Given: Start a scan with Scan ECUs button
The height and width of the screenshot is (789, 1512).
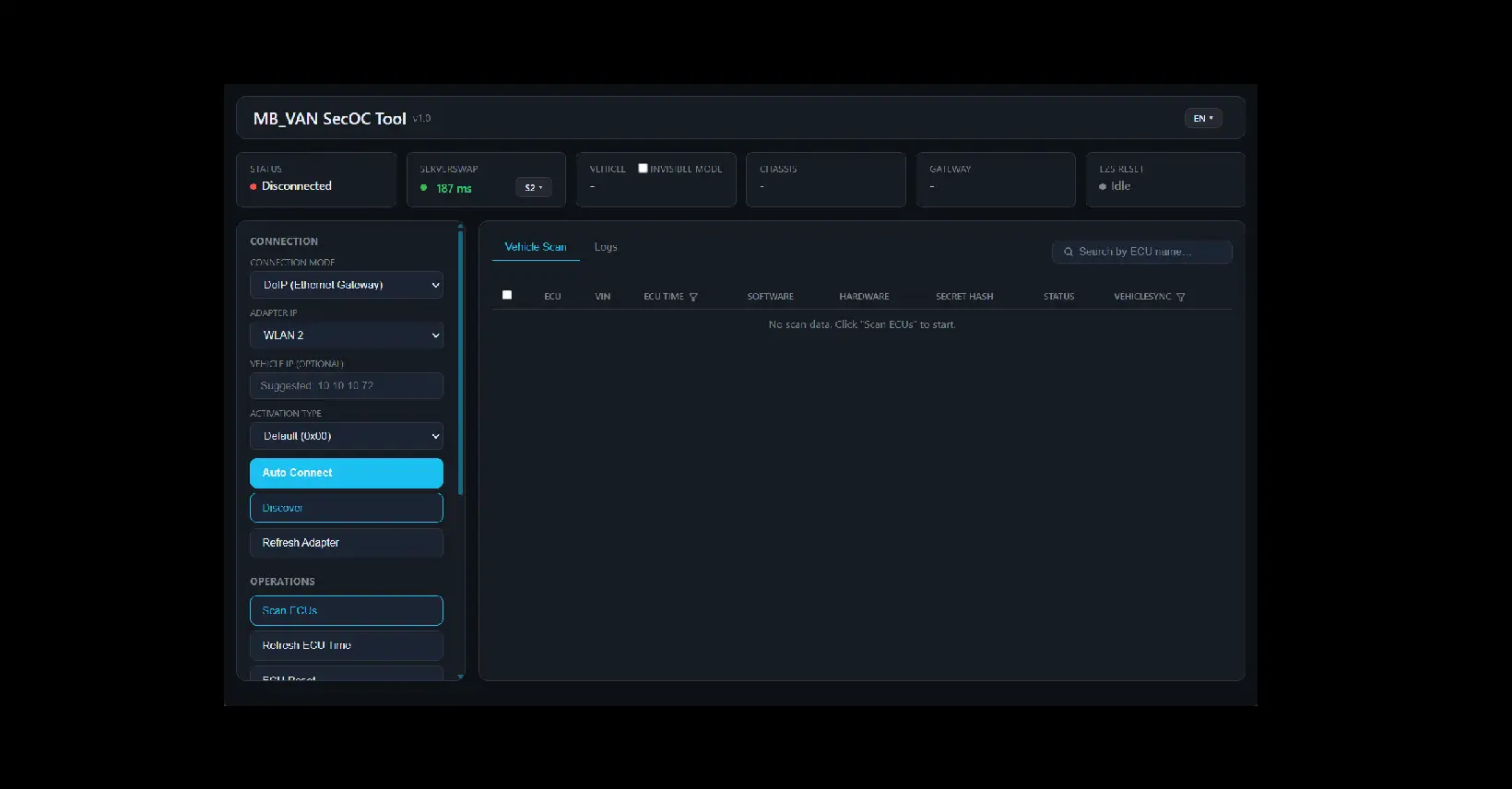Looking at the screenshot, I should 347,610.
